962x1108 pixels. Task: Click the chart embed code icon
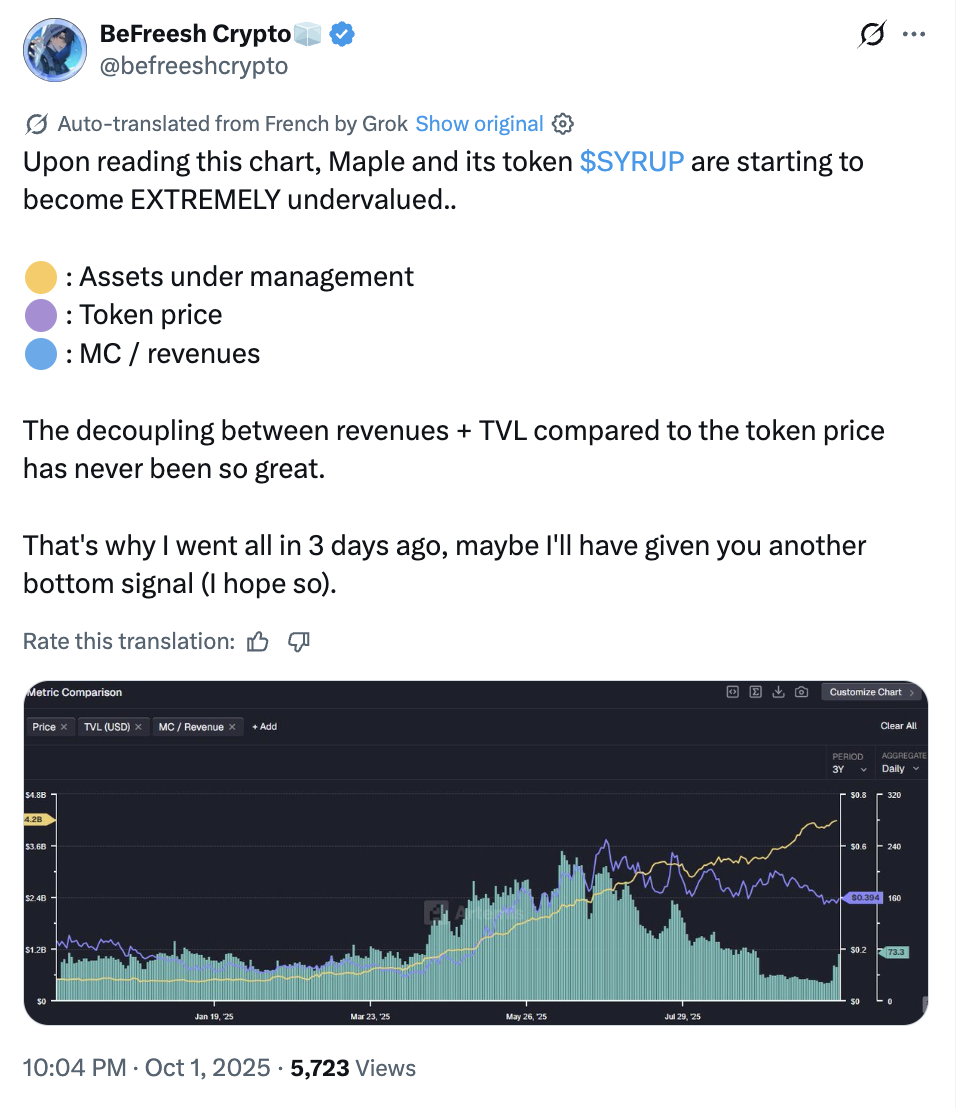[733, 692]
